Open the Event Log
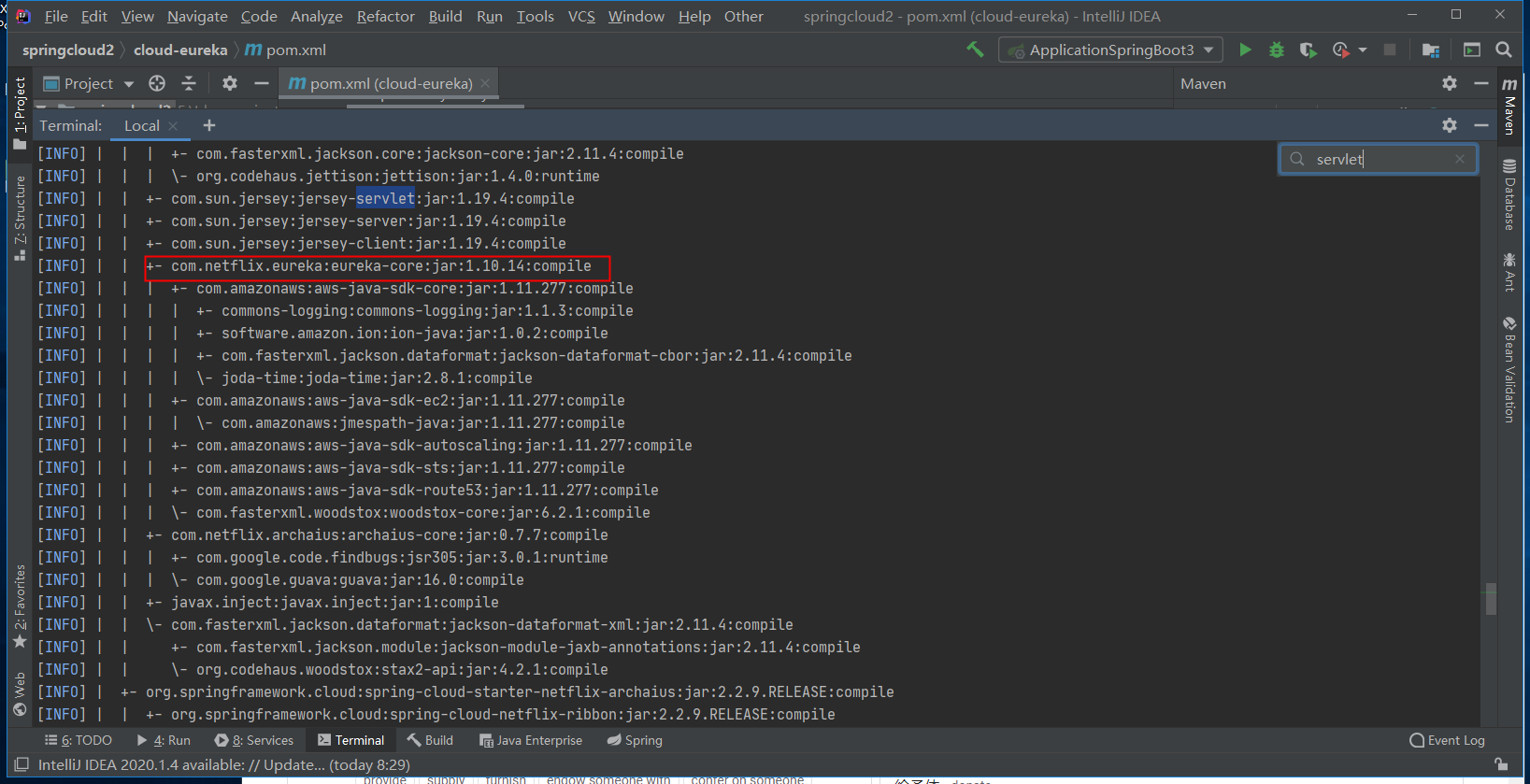Image resolution: width=1530 pixels, height=784 pixels. click(x=1447, y=740)
